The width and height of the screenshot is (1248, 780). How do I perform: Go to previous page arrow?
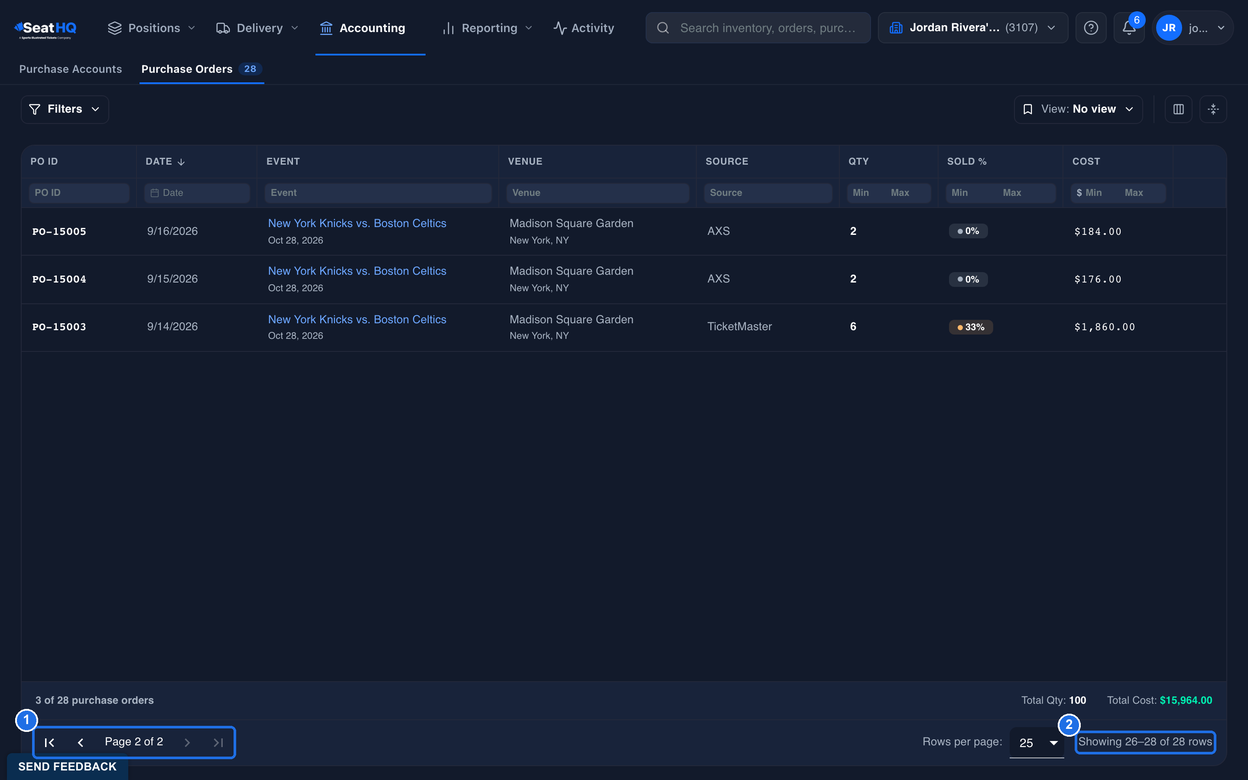click(x=81, y=742)
